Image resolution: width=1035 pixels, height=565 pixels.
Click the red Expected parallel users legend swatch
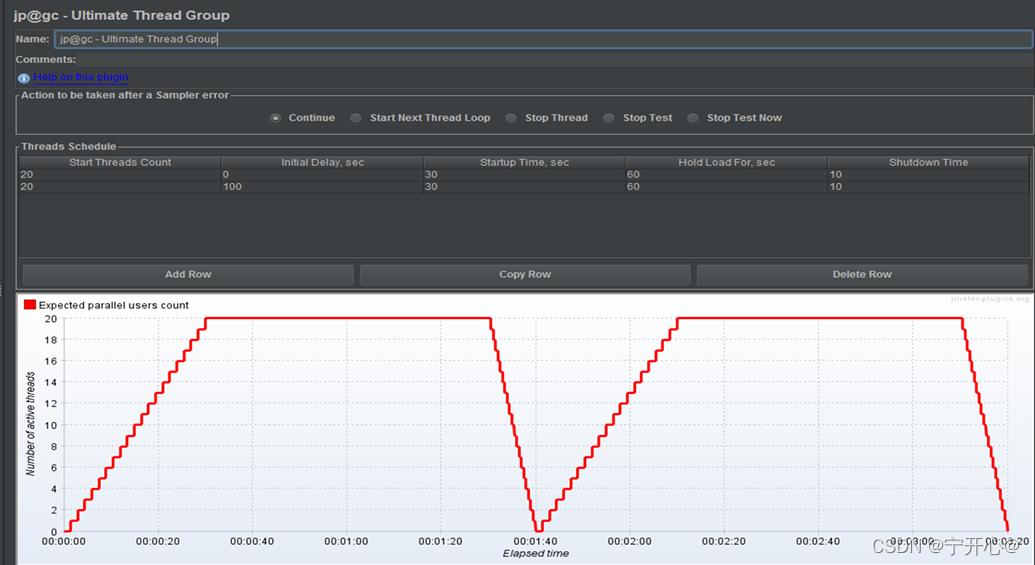[30, 305]
